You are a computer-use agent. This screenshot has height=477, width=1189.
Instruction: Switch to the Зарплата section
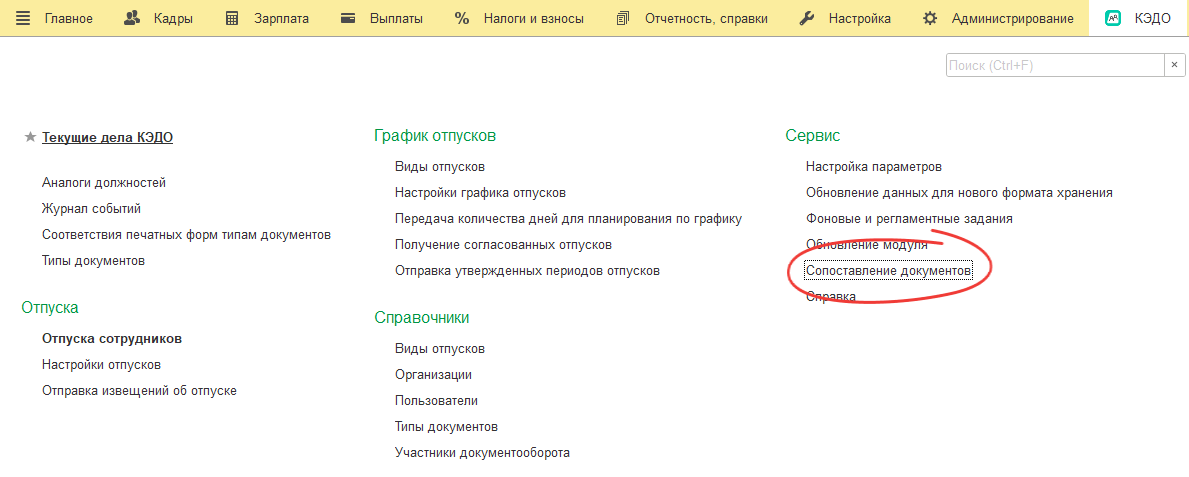click(x=281, y=18)
